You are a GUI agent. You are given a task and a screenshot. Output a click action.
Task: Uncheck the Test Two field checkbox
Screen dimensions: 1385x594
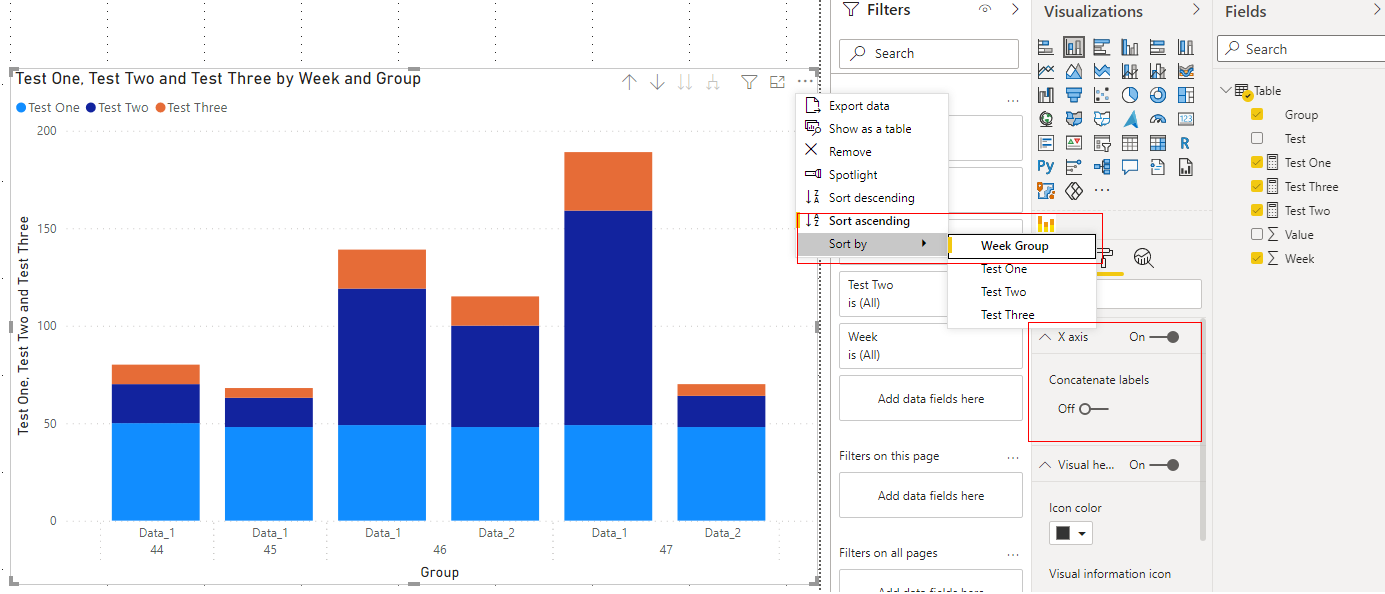coord(1257,211)
